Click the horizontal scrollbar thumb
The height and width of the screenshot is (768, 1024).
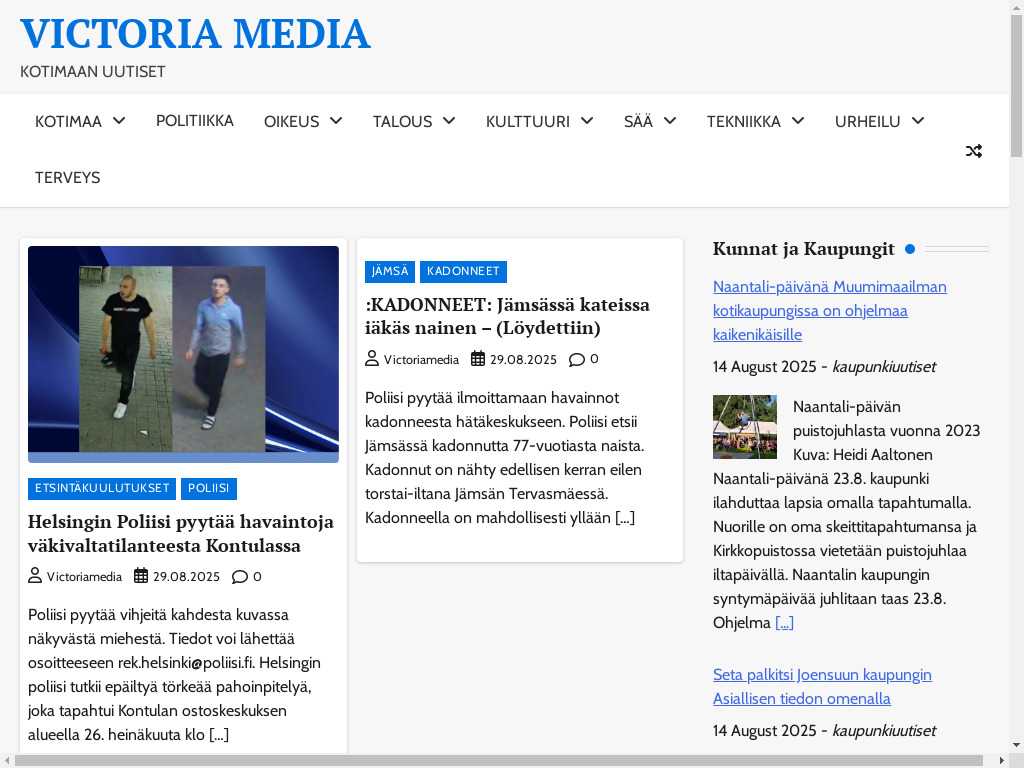pyautogui.click(x=498, y=761)
